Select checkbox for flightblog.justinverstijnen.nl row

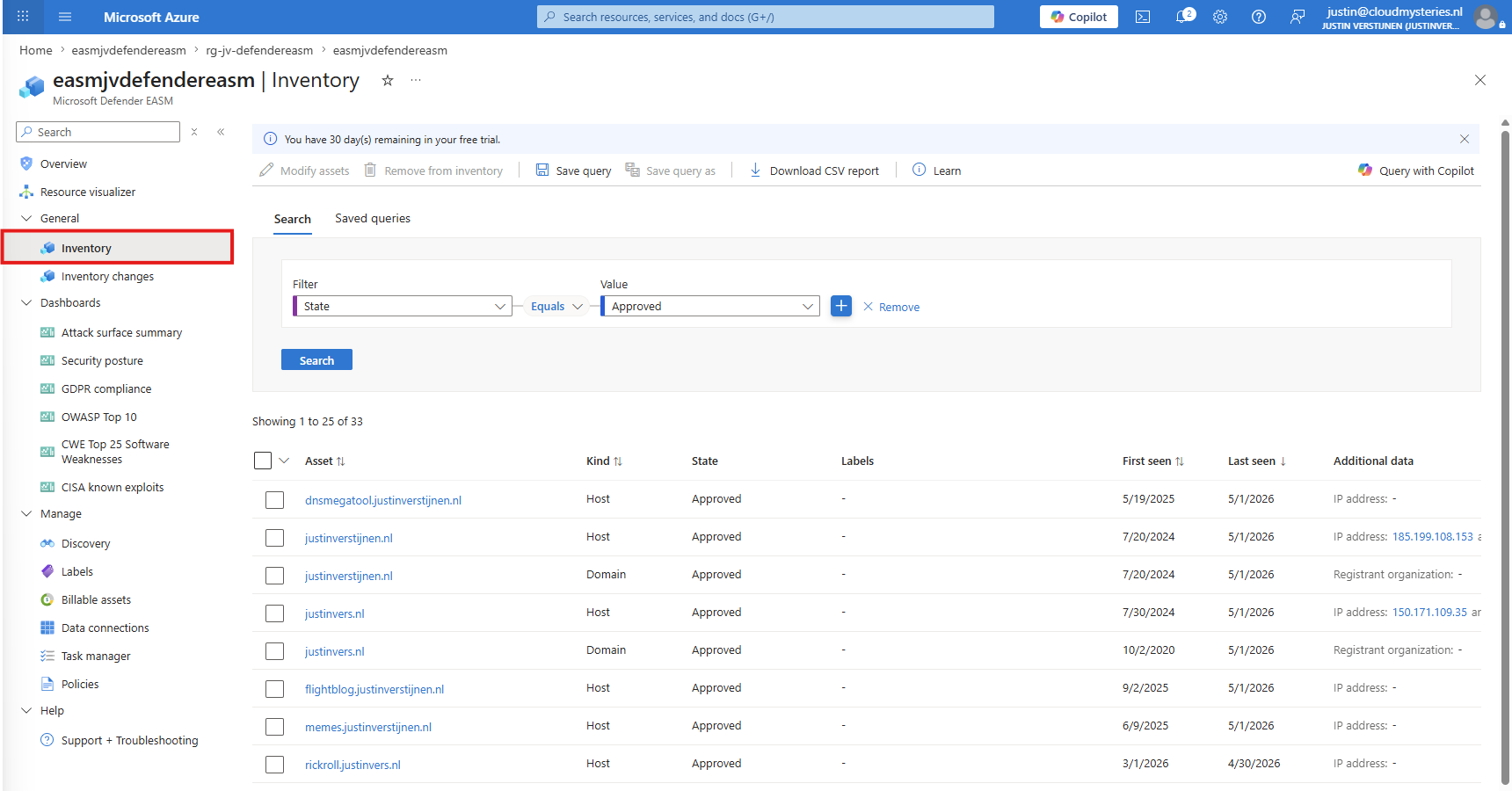pos(275,689)
